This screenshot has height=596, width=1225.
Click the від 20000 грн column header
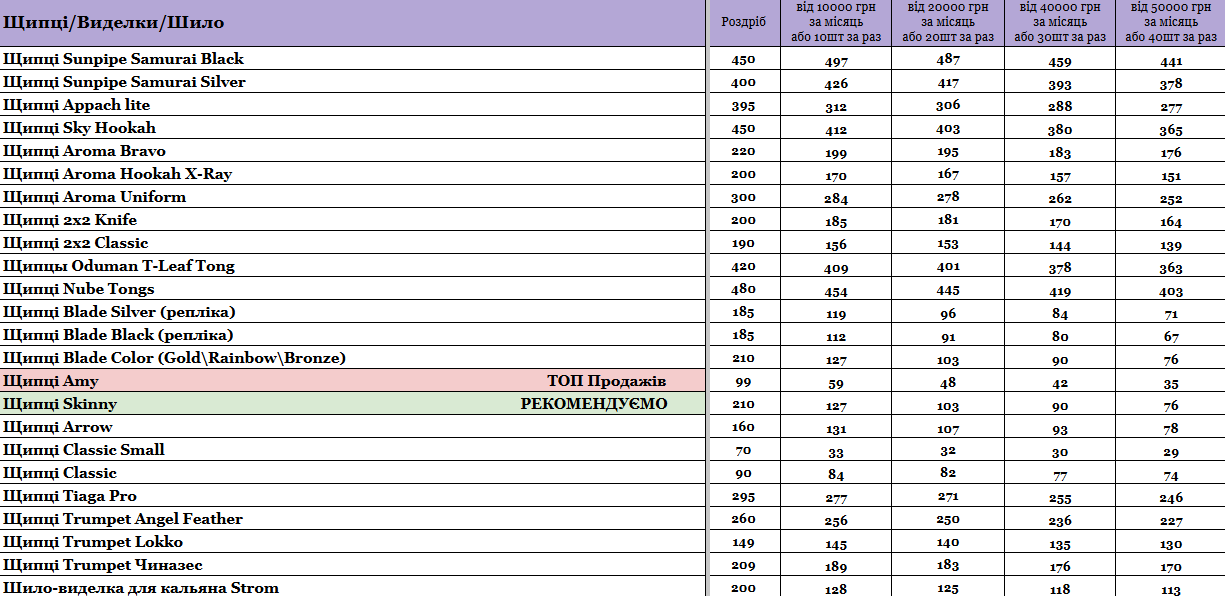[x=948, y=23]
